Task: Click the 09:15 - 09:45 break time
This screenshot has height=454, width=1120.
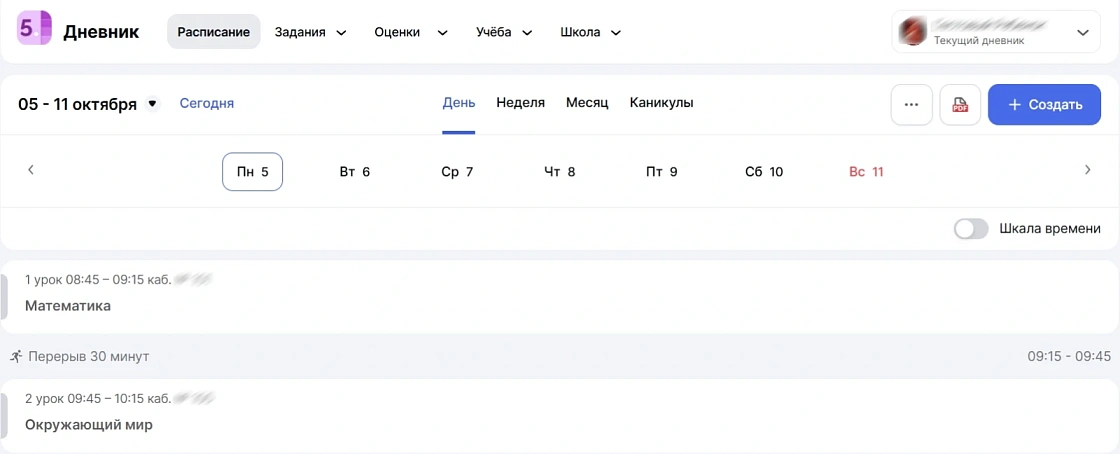Action: click(1069, 356)
